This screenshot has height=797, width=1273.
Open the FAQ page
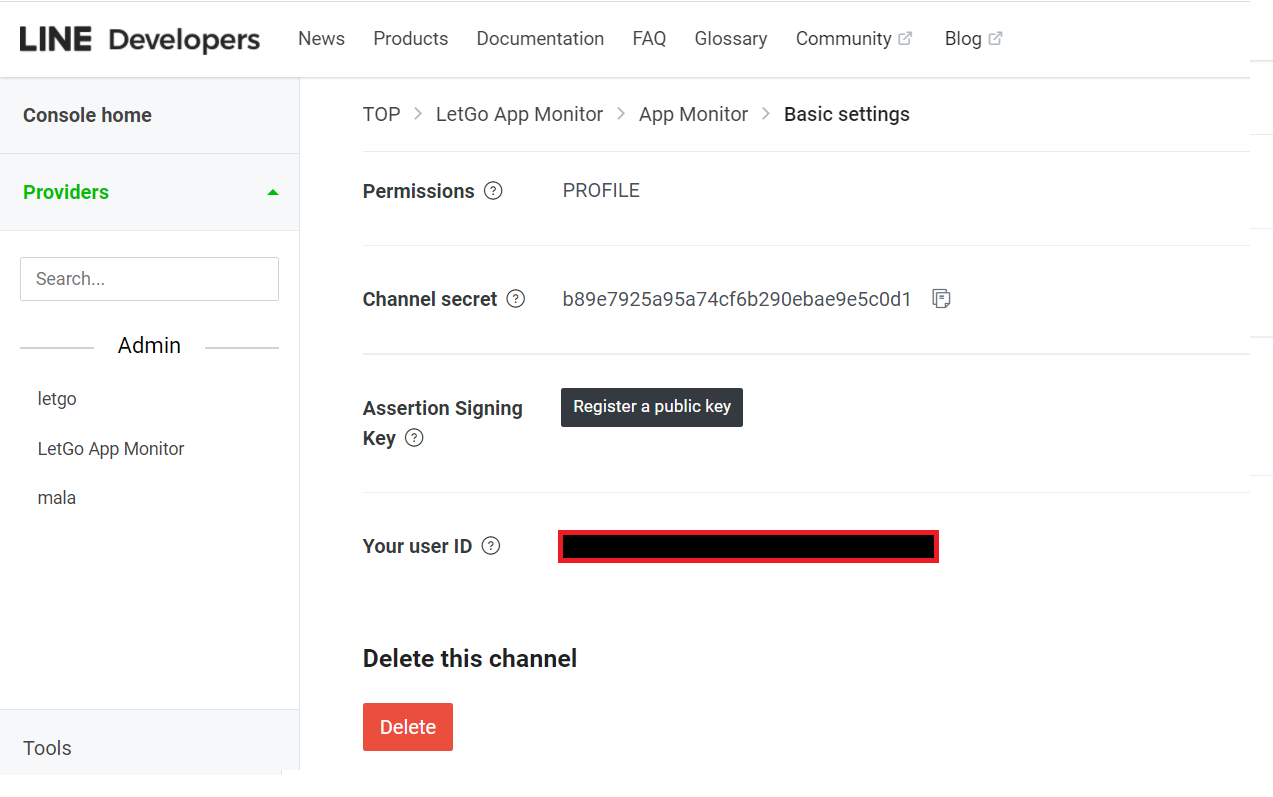(649, 39)
